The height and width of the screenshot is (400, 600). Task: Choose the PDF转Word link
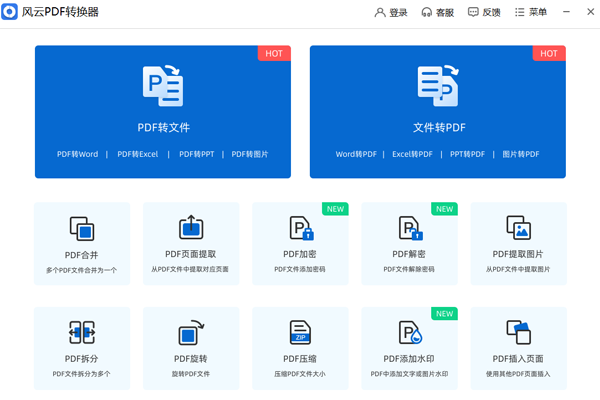coord(77,154)
